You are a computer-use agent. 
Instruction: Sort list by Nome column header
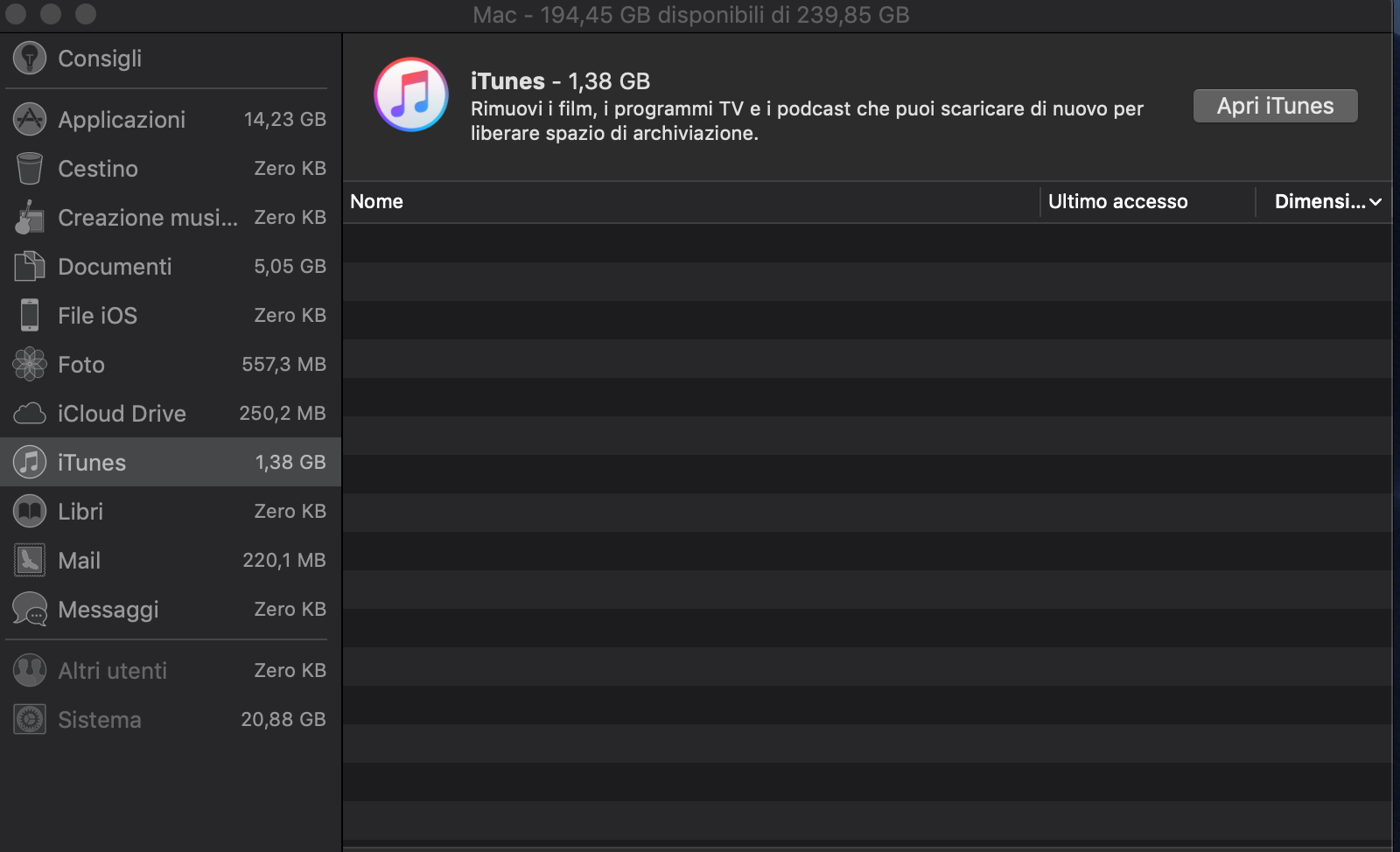691,202
